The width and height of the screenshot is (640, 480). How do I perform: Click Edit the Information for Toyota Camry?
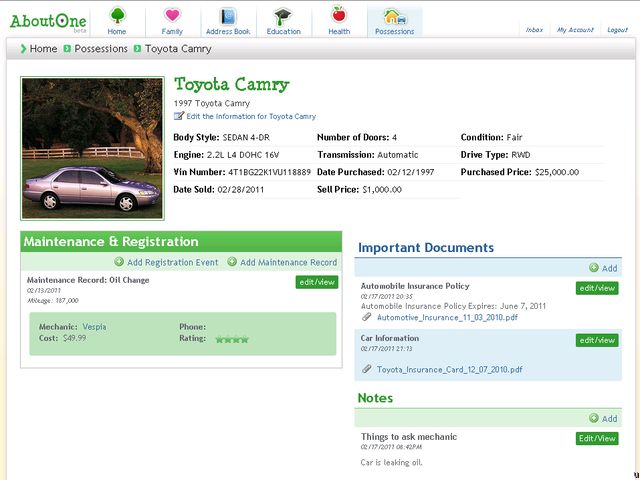251,116
